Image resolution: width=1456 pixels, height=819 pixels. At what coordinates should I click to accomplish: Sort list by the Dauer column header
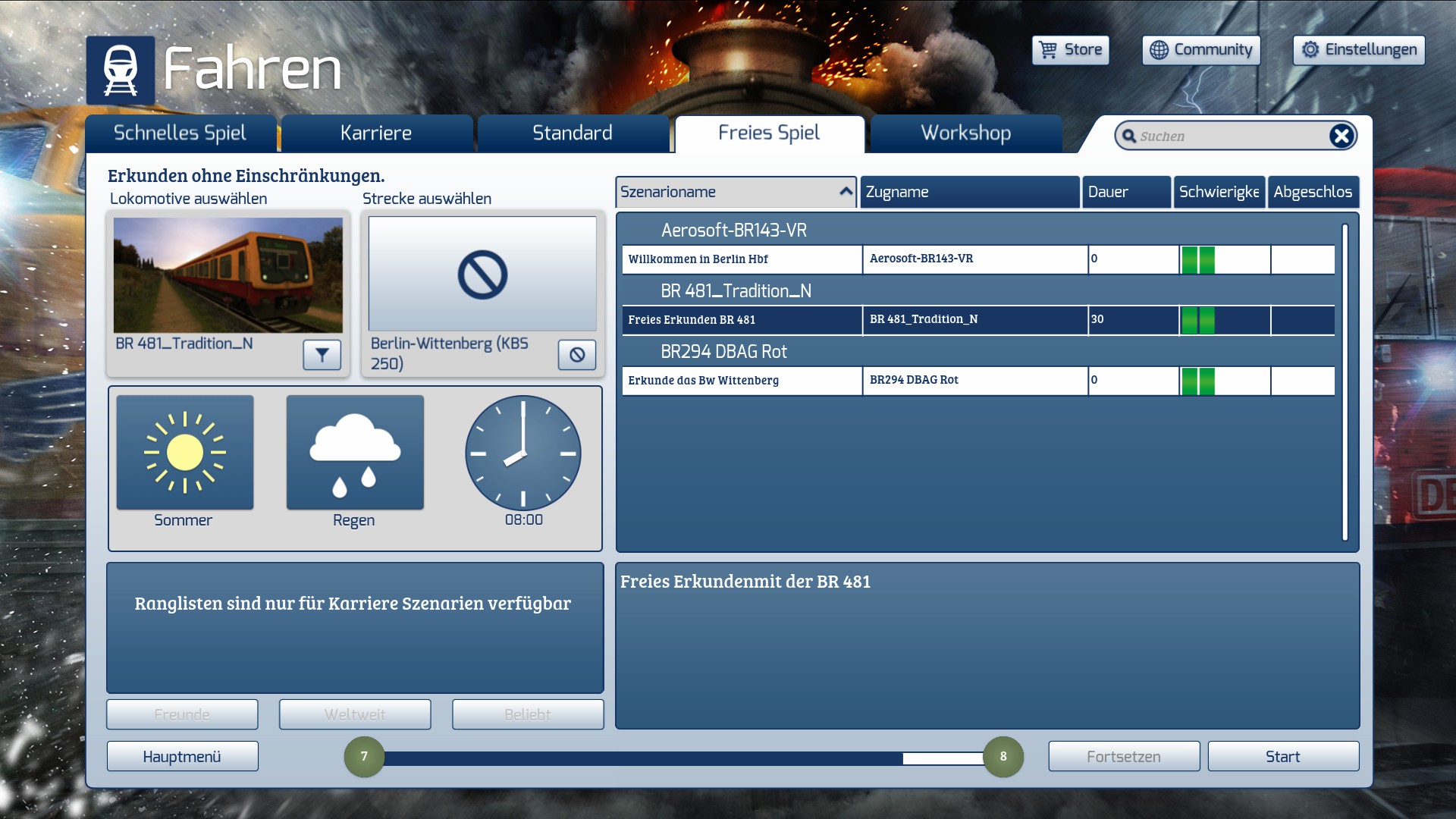pos(1125,192)
